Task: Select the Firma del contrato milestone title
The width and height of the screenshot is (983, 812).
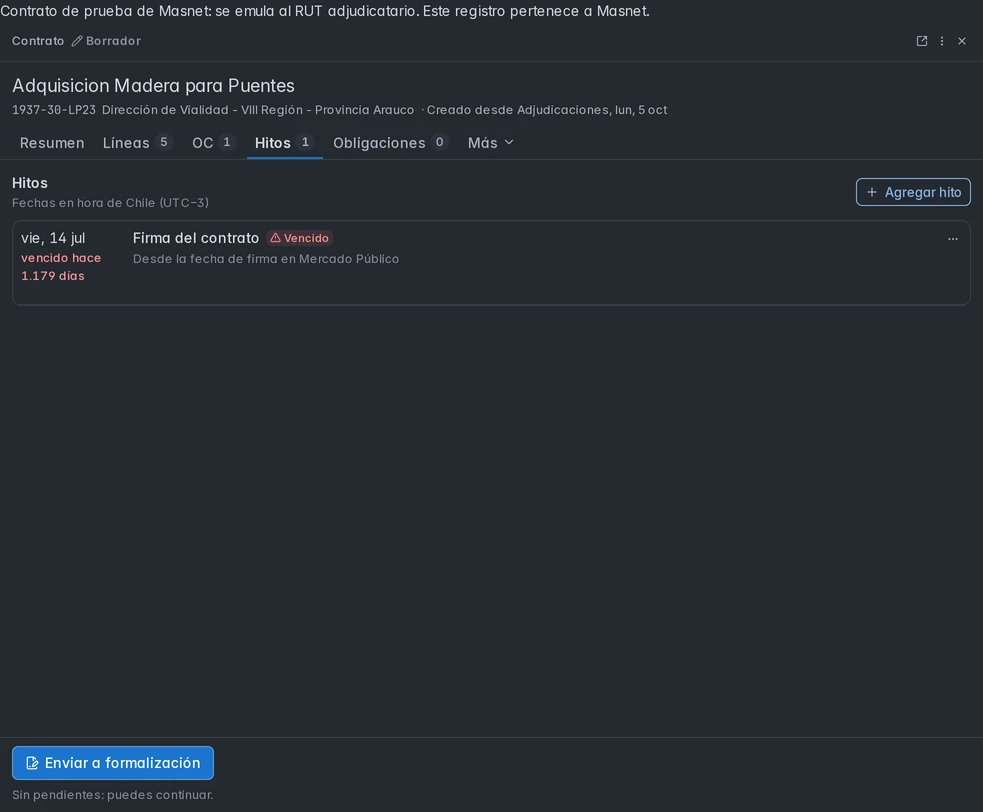Action: click(196, 238)
